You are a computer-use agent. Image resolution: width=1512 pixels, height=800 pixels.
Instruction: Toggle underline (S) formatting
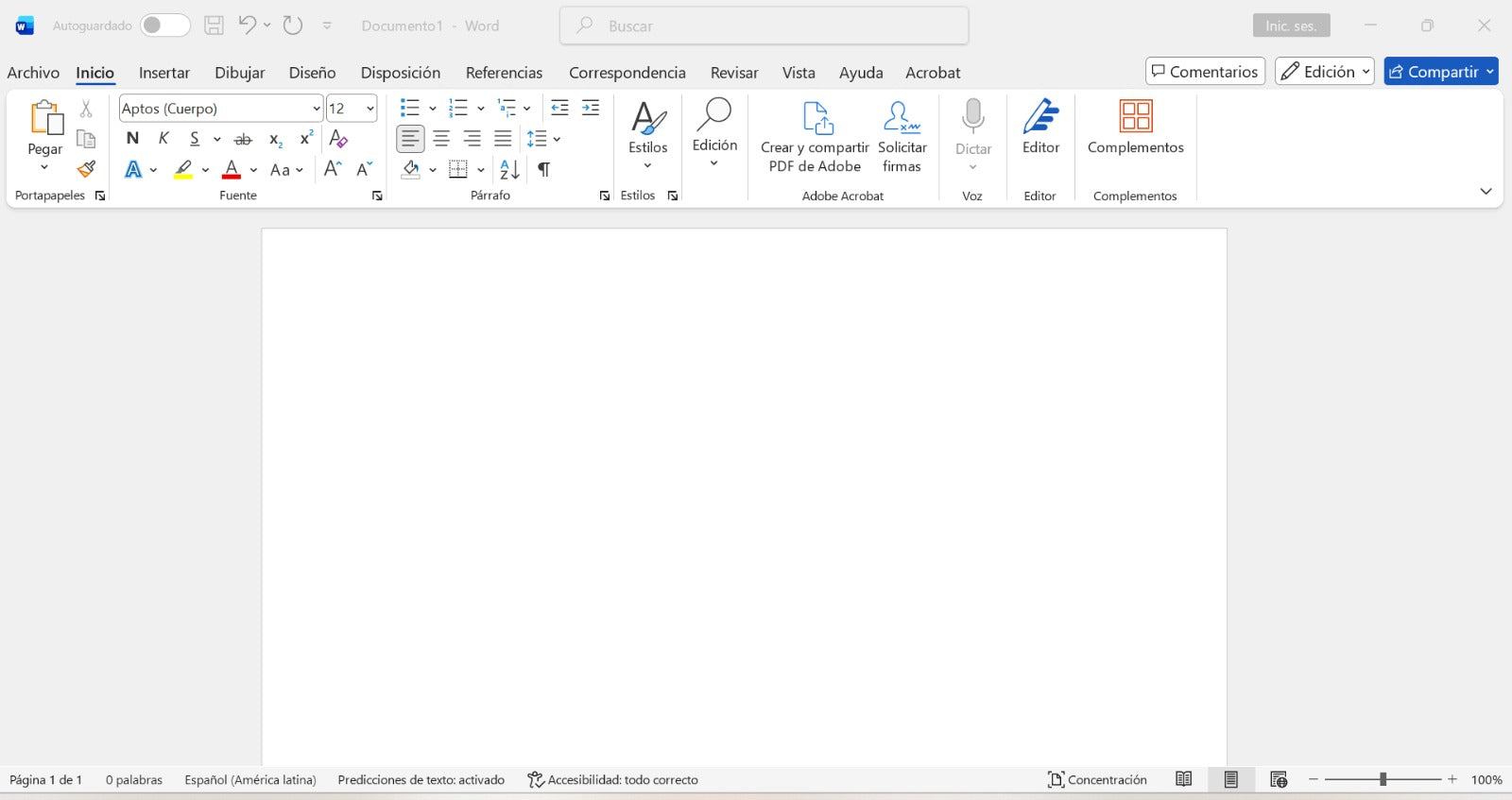coord(195,139)
